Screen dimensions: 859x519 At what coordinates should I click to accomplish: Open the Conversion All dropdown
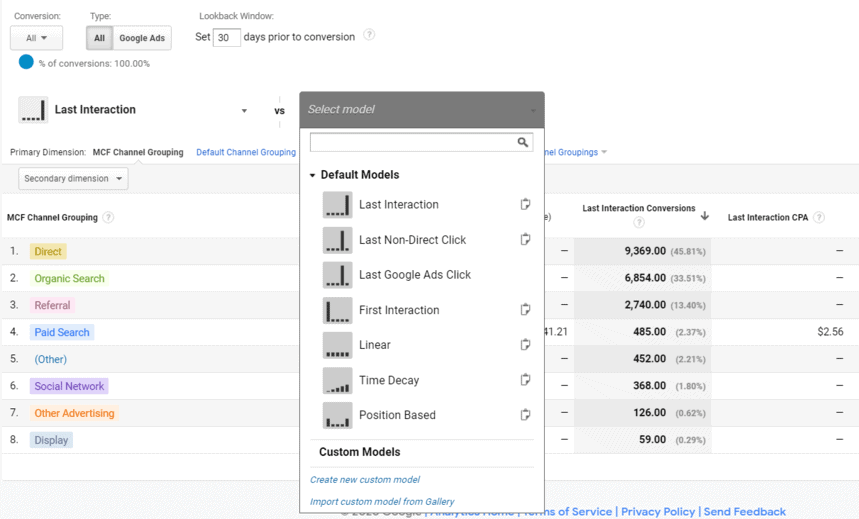(37, 38)
